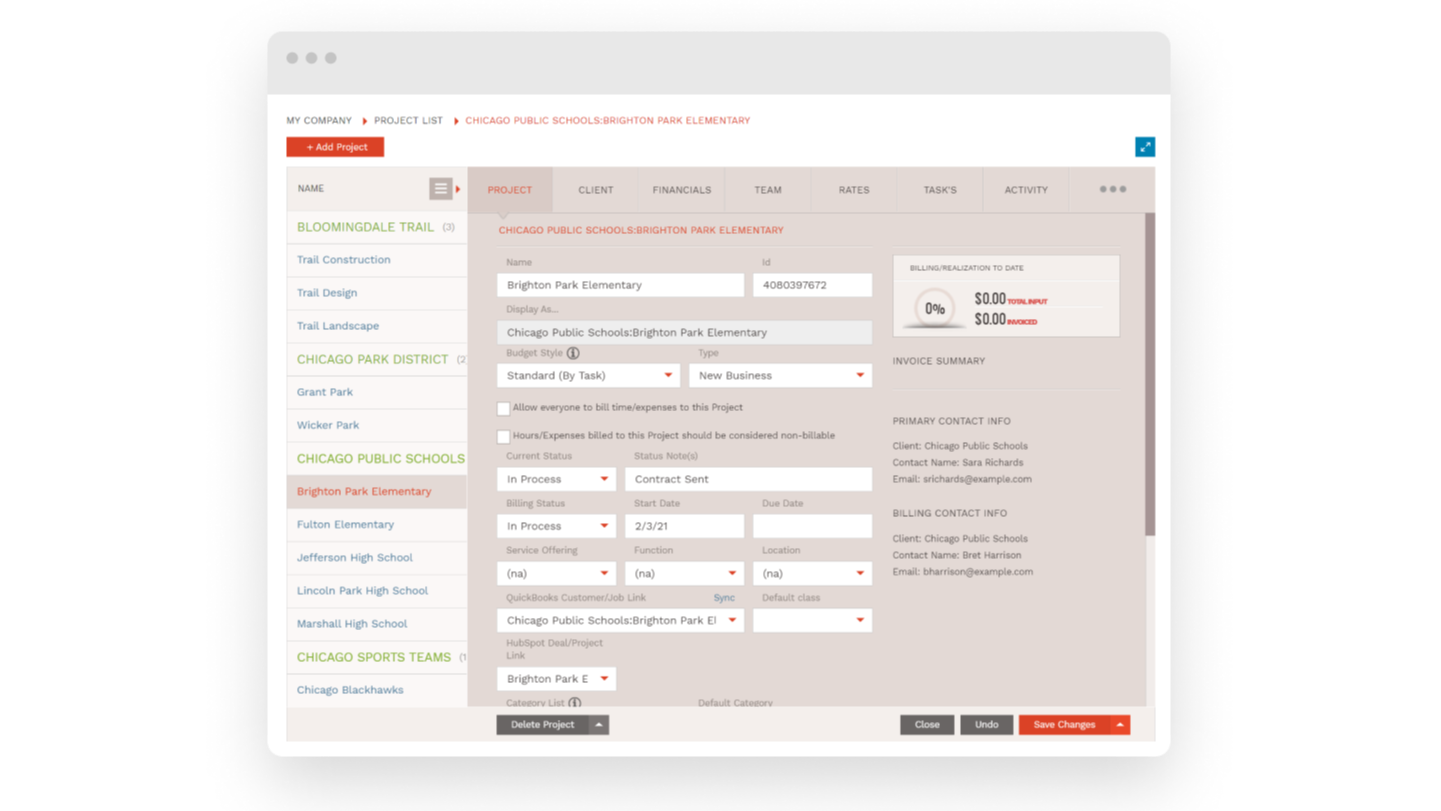
Task: Open the project list options hamburger icon
Action: click(x=440, y=188)
